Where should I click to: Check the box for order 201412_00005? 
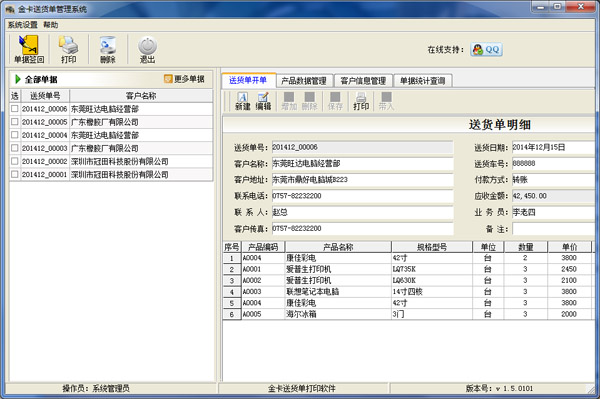pos(15,122)
